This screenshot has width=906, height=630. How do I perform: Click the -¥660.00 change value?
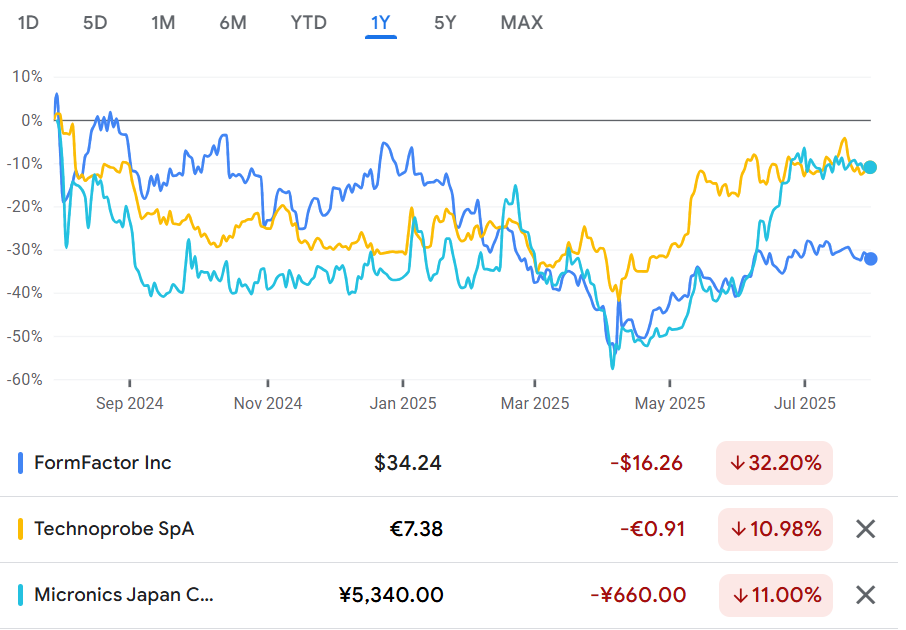coord(638,595)
